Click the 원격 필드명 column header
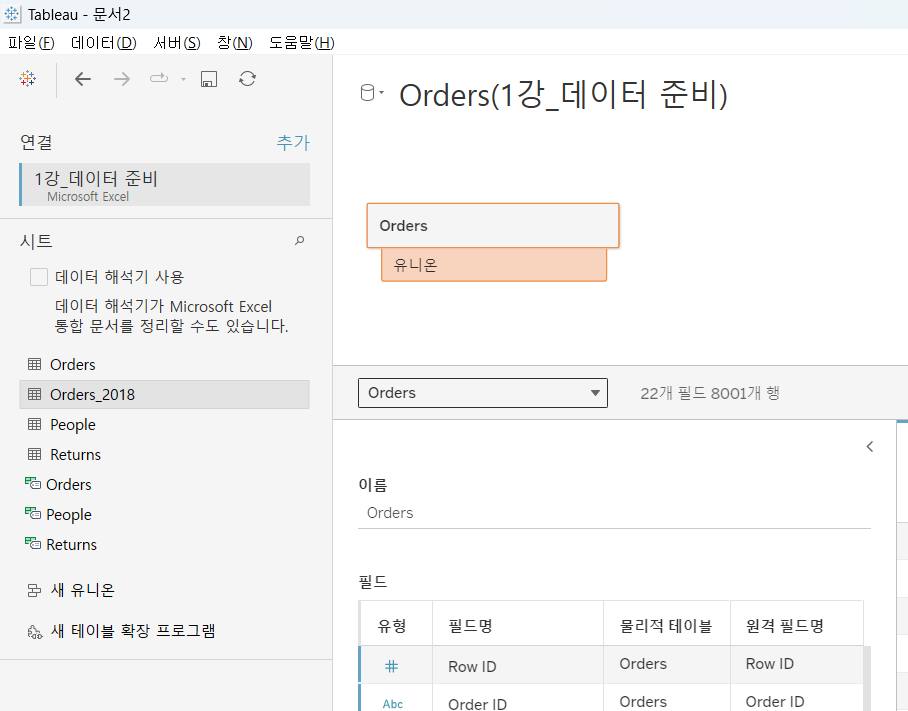 coord(797,625)
